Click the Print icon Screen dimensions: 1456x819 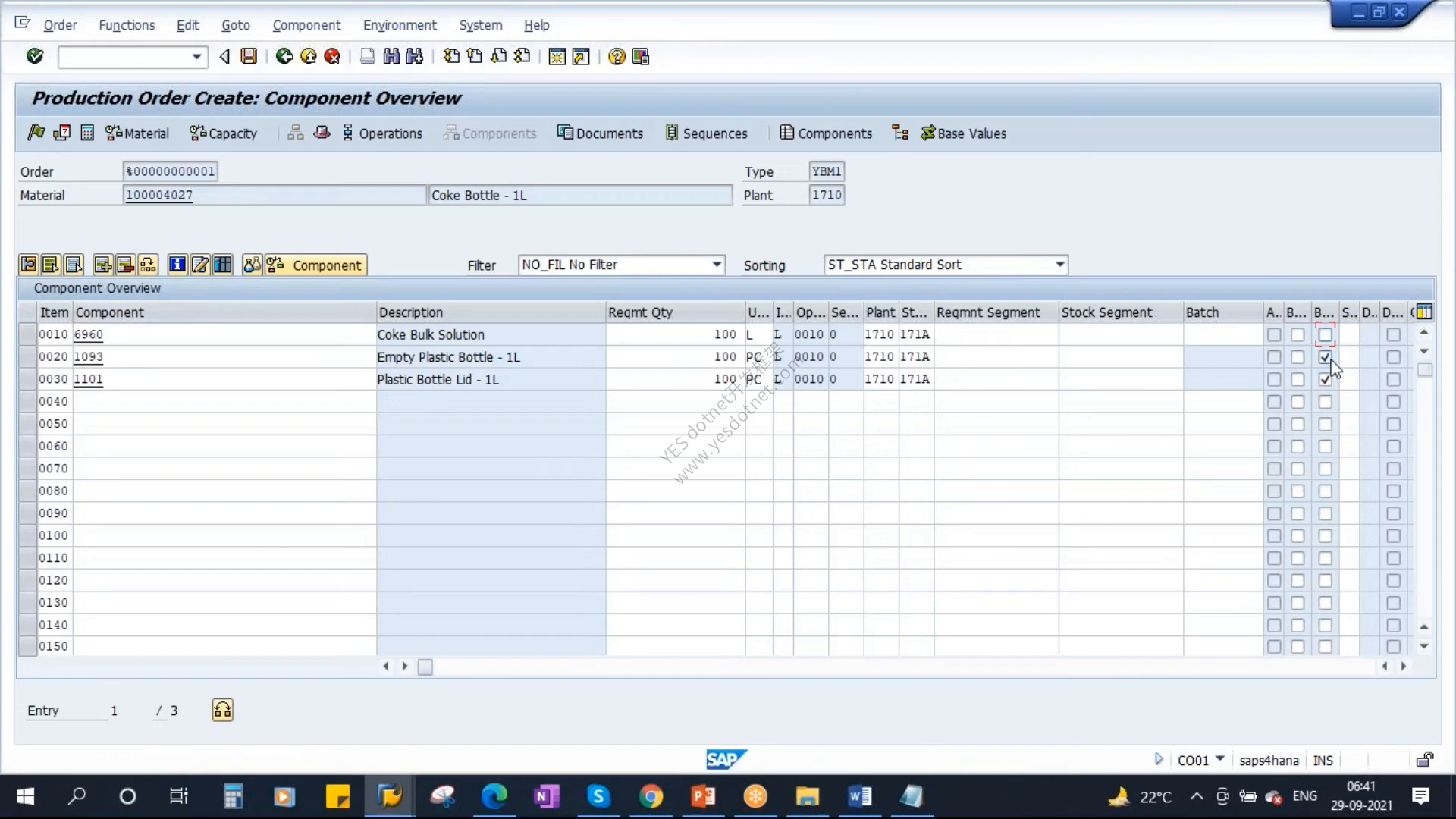[368, 56]
